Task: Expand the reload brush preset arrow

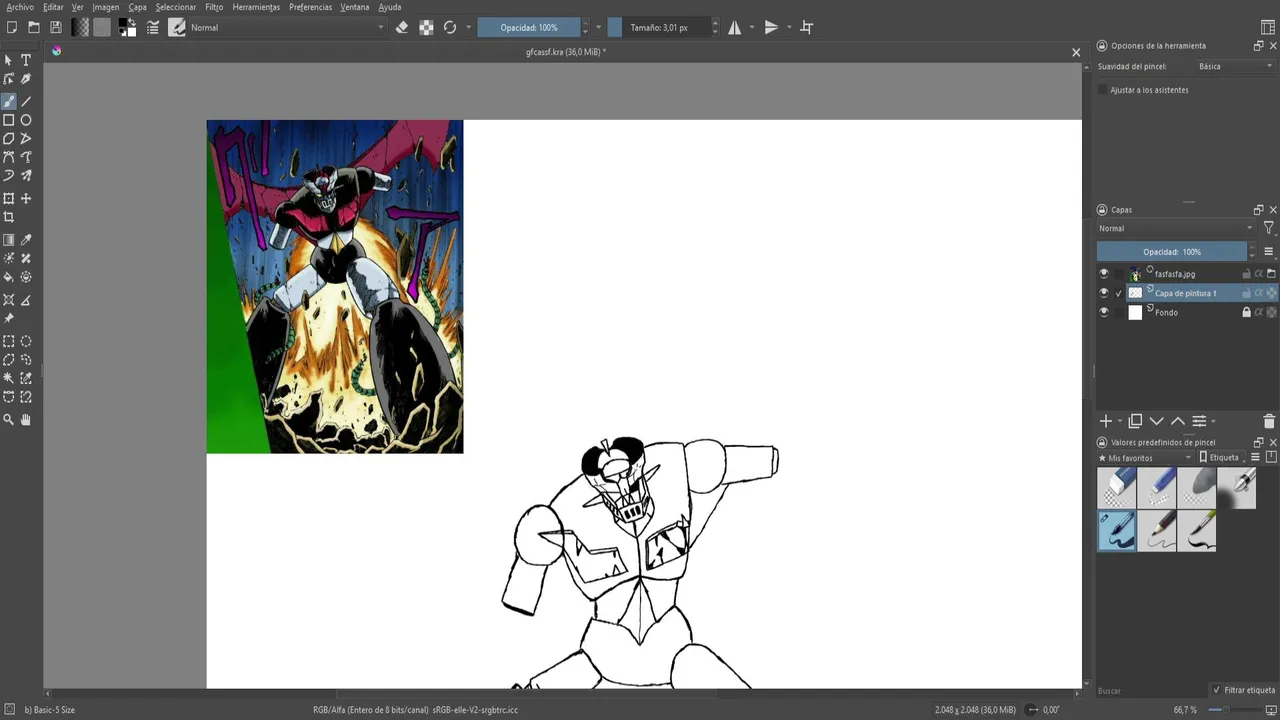Action: pyautogui.click(x=467, y=28)
